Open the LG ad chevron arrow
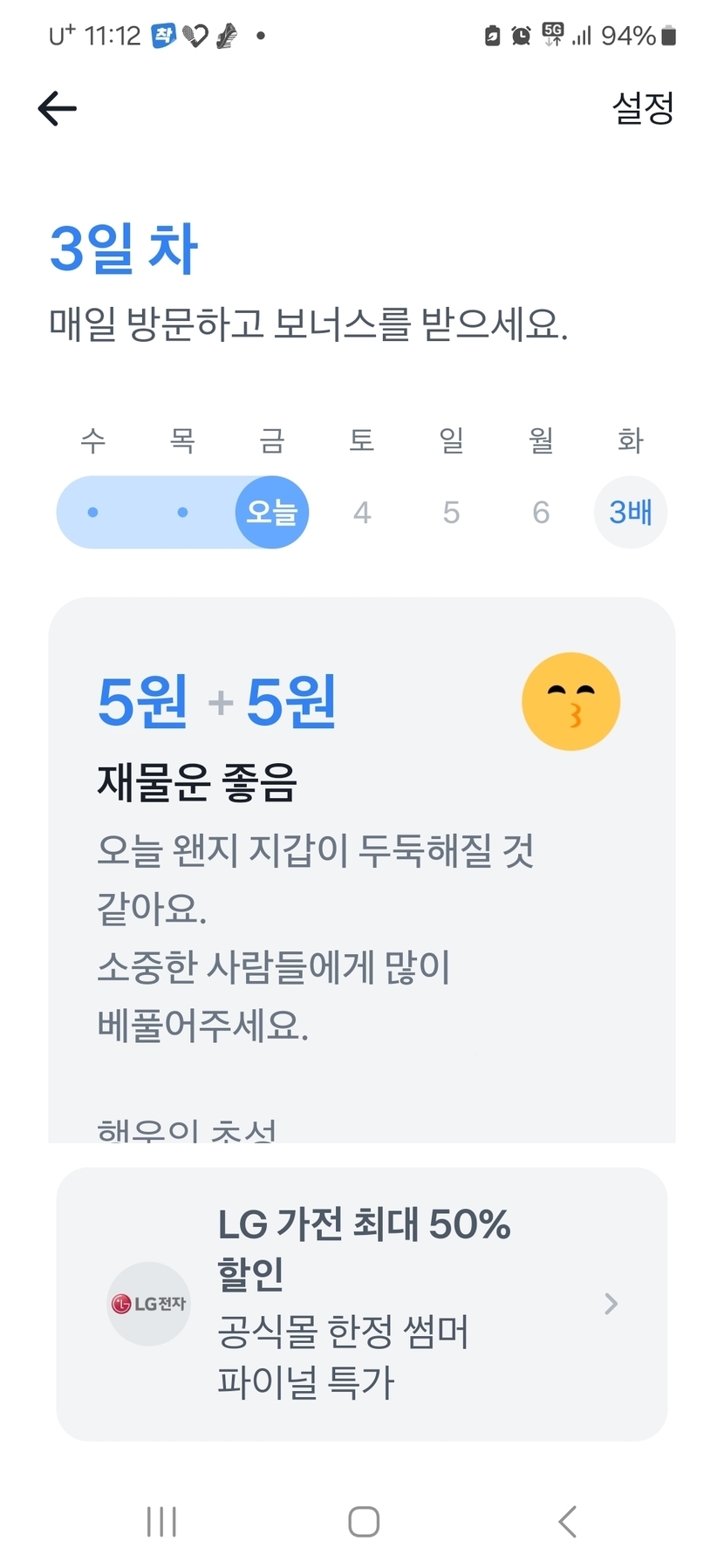 611,1304
